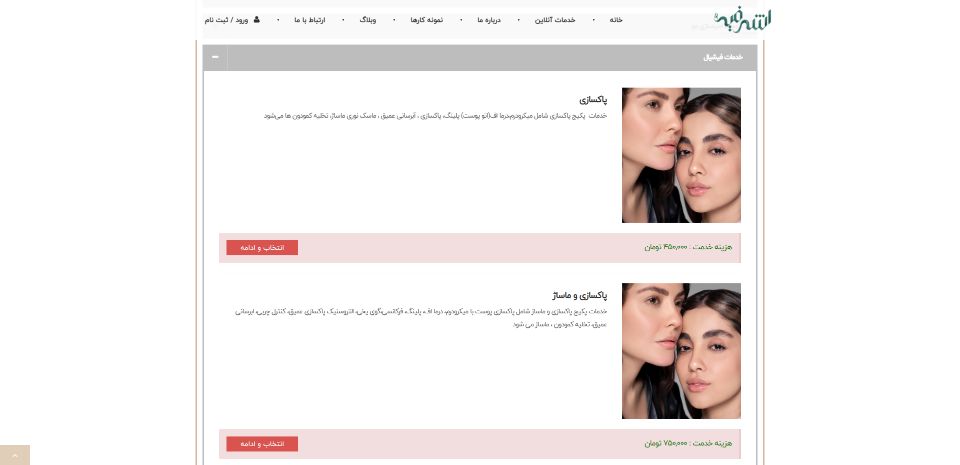Click ورود / ثبت نام login link
The height and width of the screenshot is (465, 960).
(x=226, y=20)
